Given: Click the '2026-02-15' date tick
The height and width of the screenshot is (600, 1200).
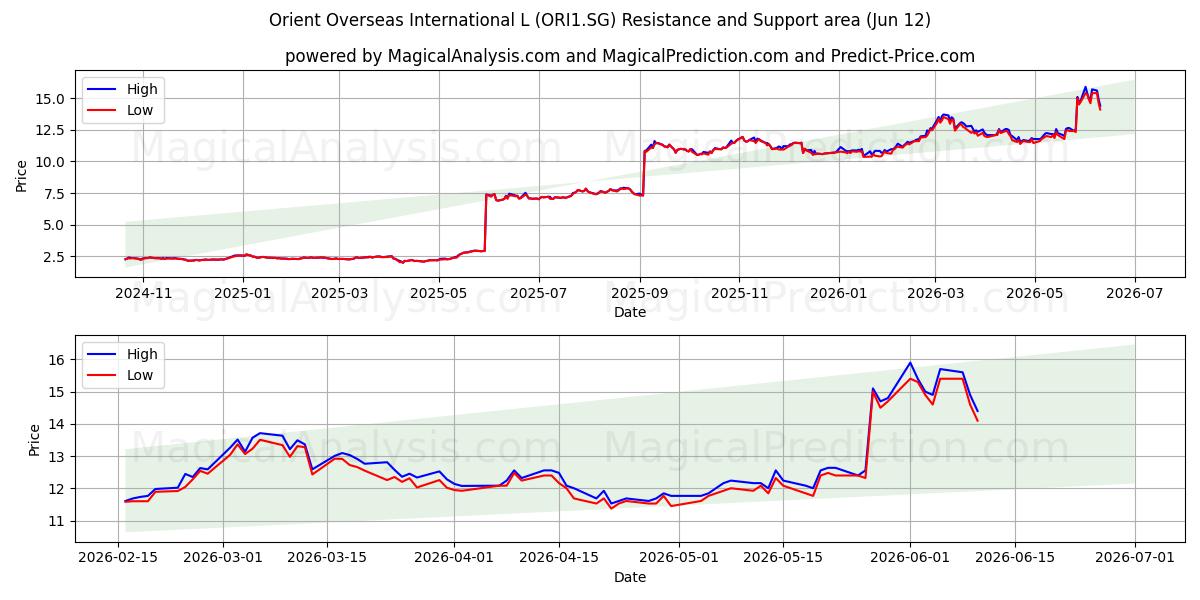Looking at the screenshot, I should tap(119, 558).
